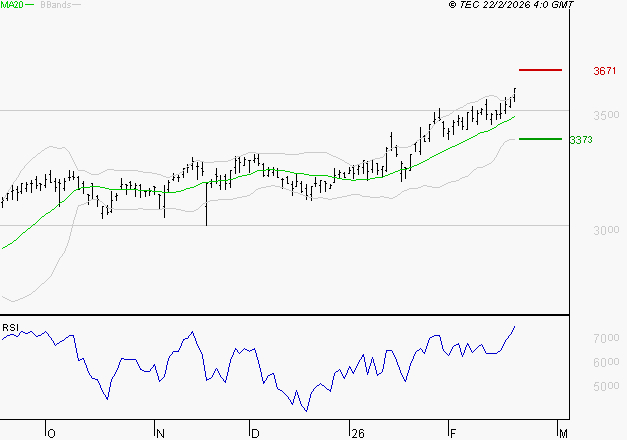Screen dimensions: 627x440
Task: Click the MA20 legend label
Action: [x=11, y=5]
